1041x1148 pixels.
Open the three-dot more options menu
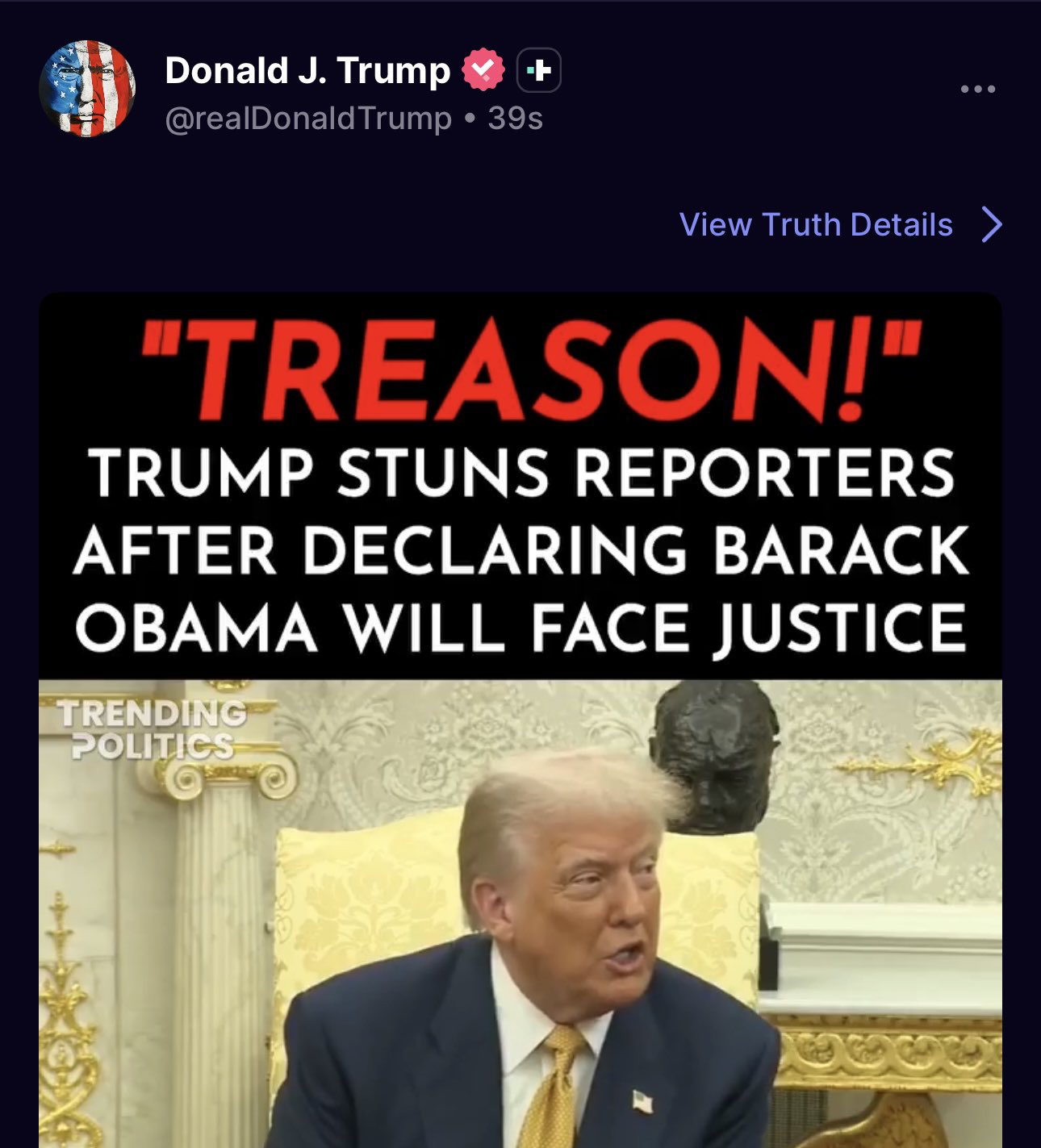coord(978,89)
